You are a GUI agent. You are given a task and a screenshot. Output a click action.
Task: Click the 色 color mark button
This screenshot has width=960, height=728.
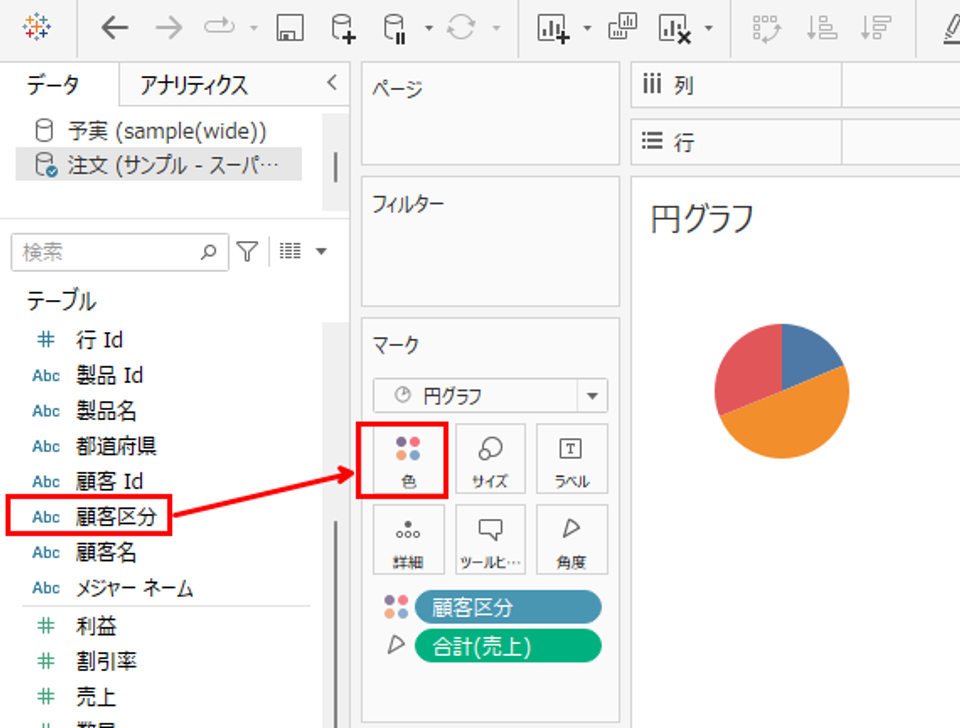point(408,459)
